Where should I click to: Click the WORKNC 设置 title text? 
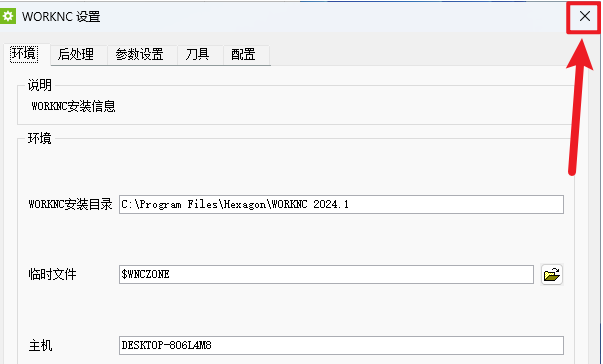click(x=61, y=17)
